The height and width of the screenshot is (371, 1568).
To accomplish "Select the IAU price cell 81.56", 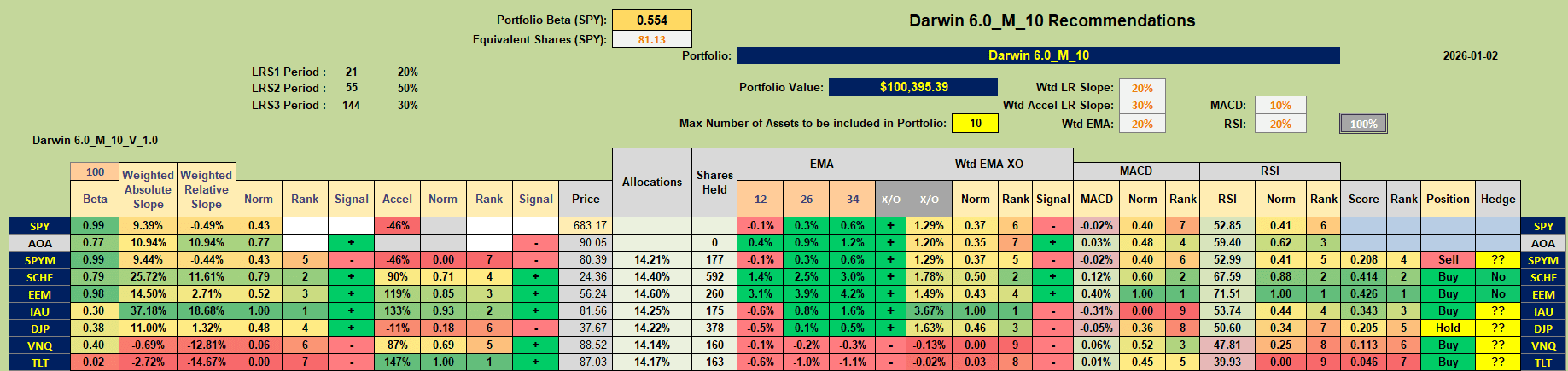I will pos(586,310).
